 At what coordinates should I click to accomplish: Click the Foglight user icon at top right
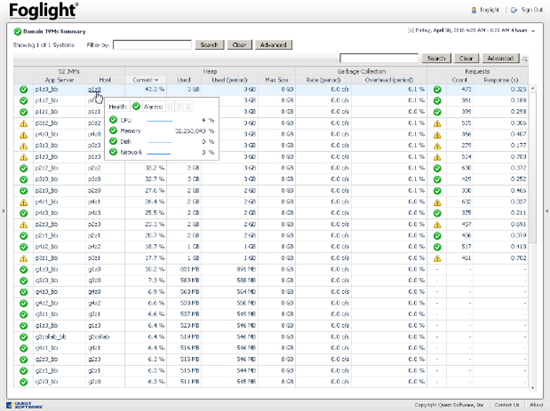(474, 10)
